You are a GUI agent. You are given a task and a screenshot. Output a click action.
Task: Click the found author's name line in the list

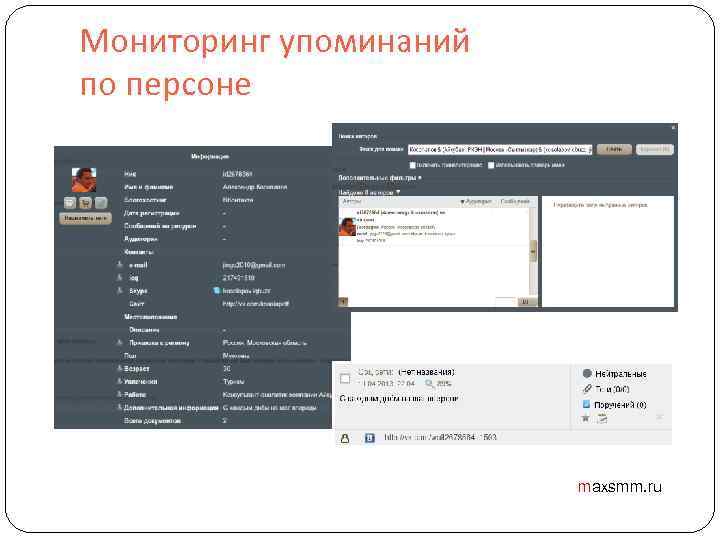pos(401,213)
